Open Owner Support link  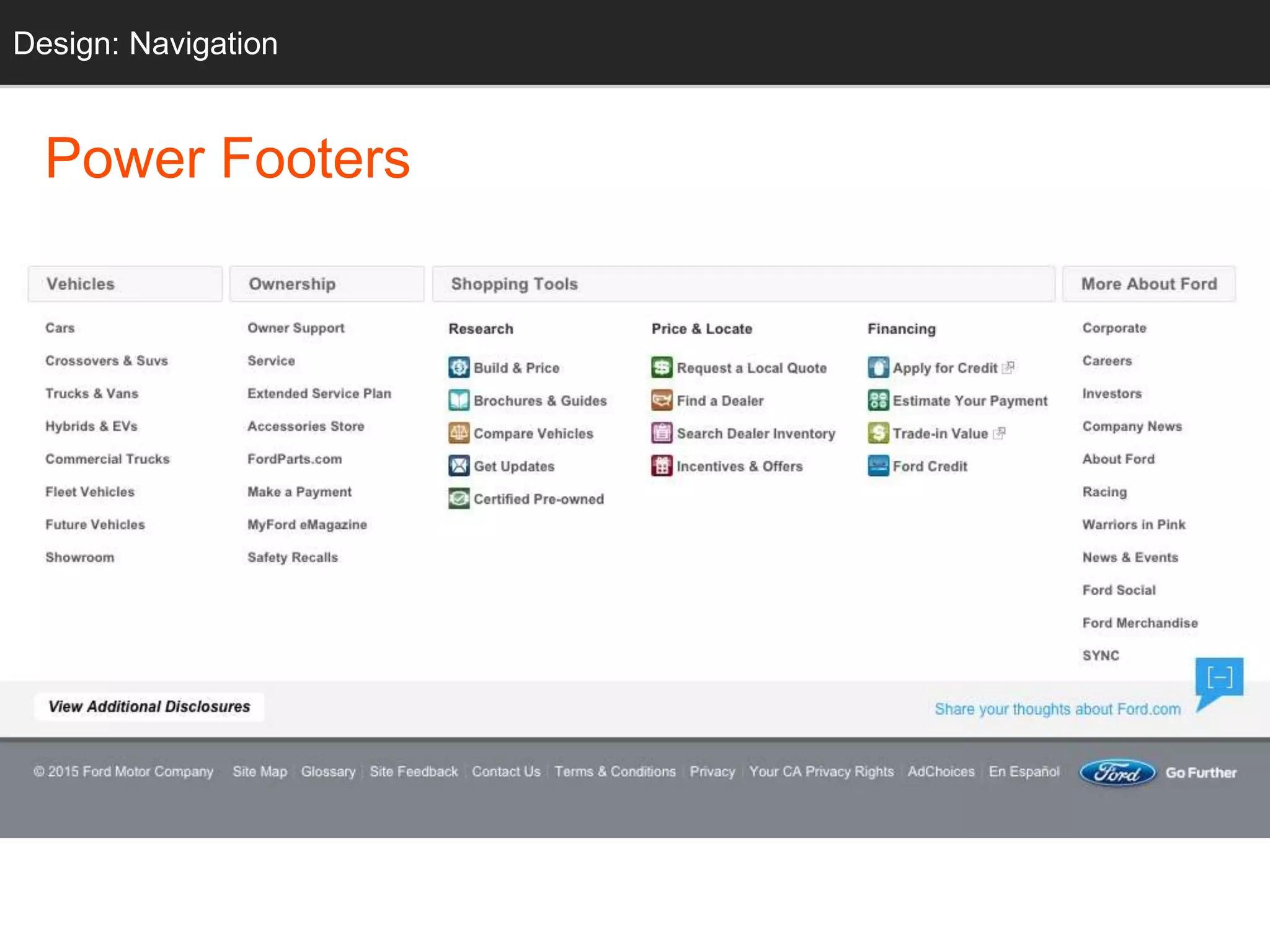(296, 328)
